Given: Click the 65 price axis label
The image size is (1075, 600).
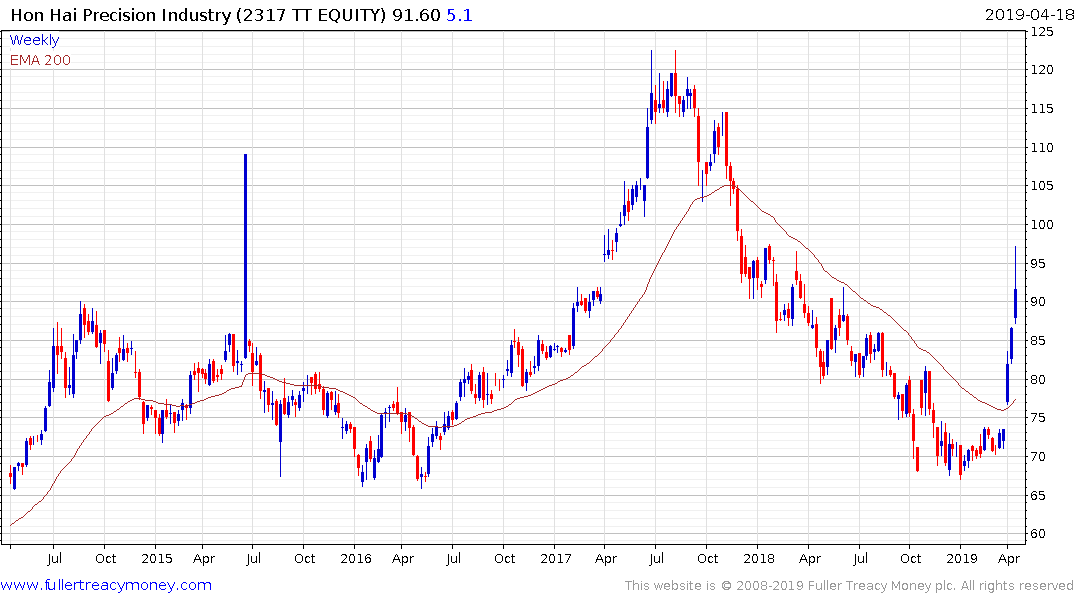Looking at the screenshot, I should [x=1039, y=495].
